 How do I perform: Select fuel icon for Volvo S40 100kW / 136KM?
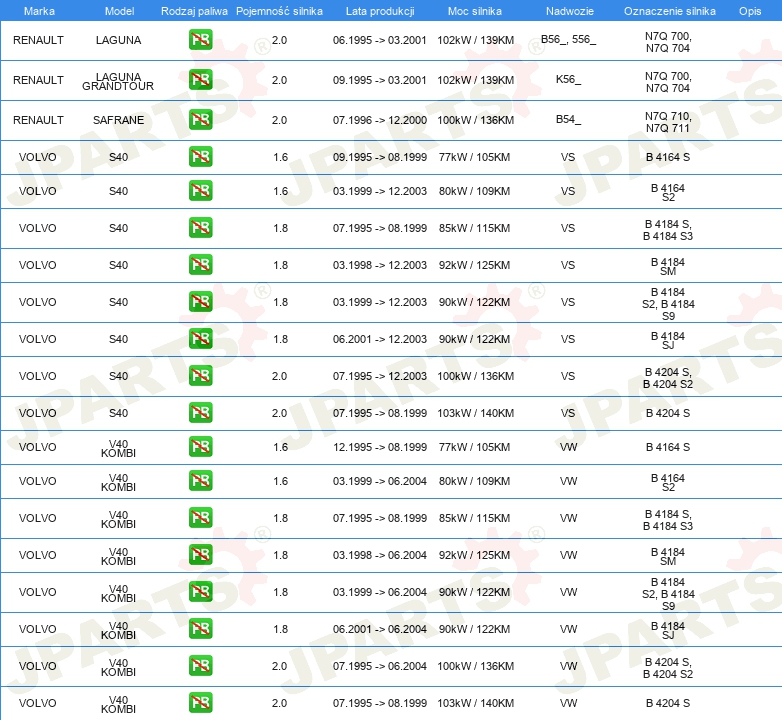(200, 375)
